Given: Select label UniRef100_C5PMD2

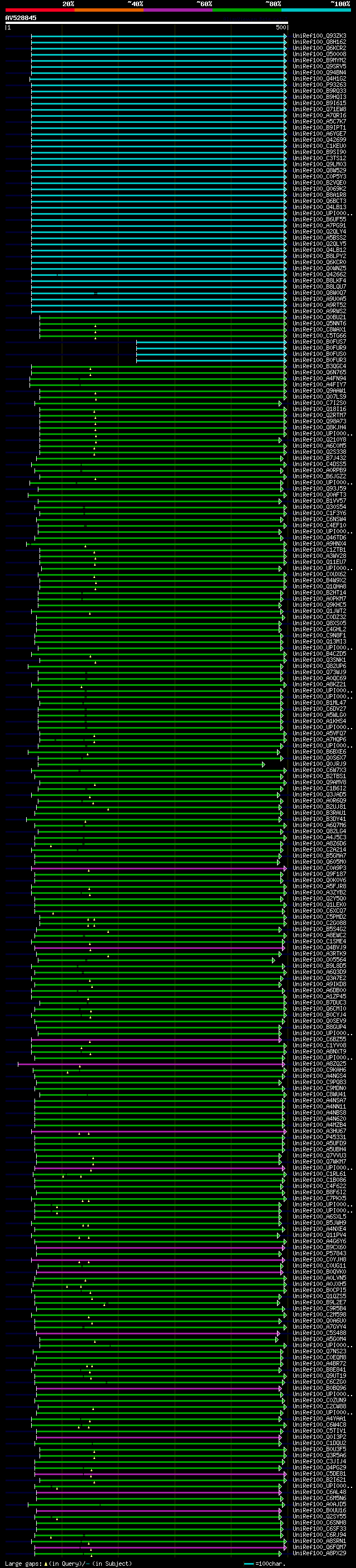Looking at the screenshot, I should pyautogui.click(x=319, y=917).
